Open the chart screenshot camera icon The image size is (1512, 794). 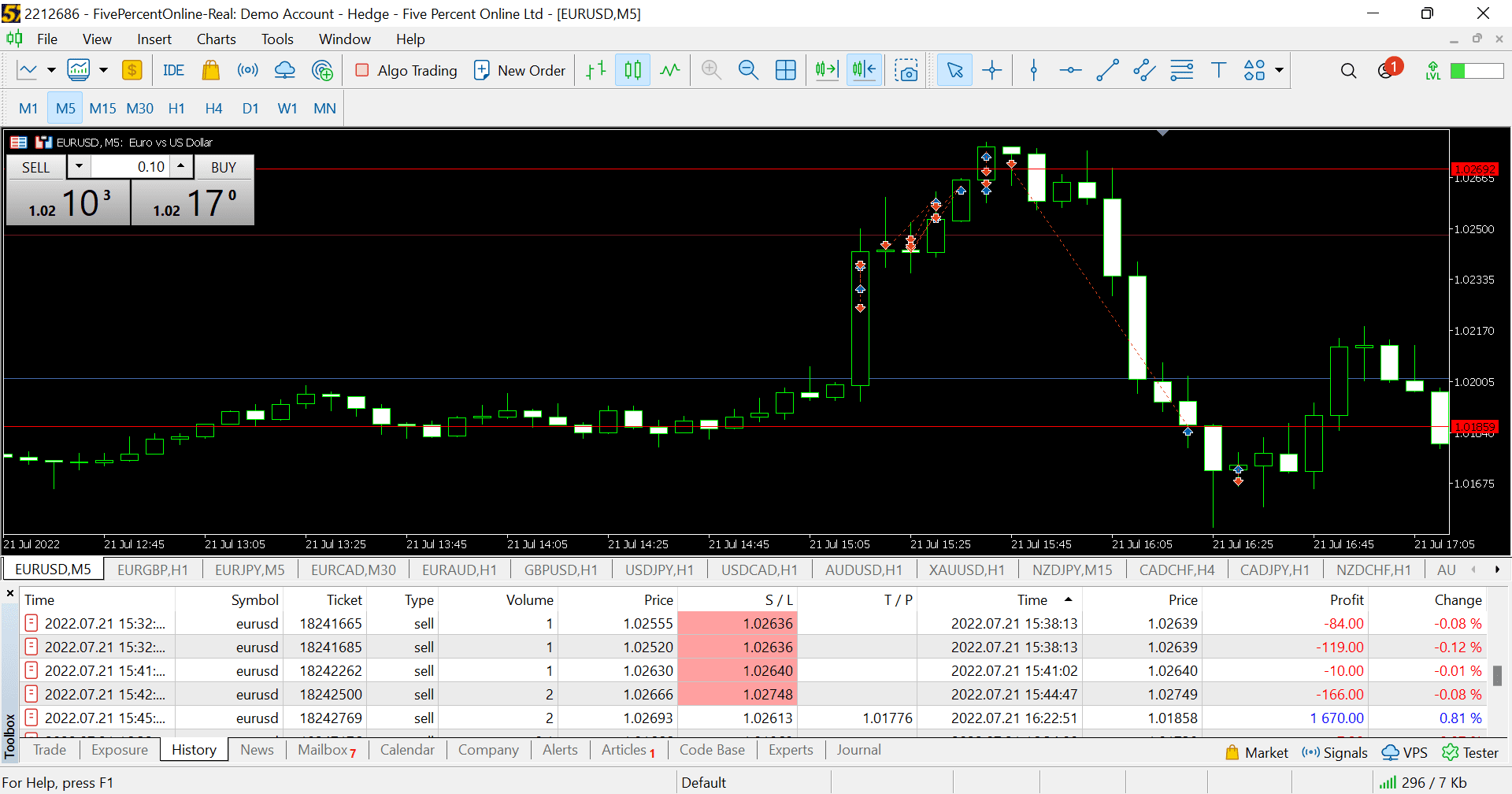click(x=906, y=70)
